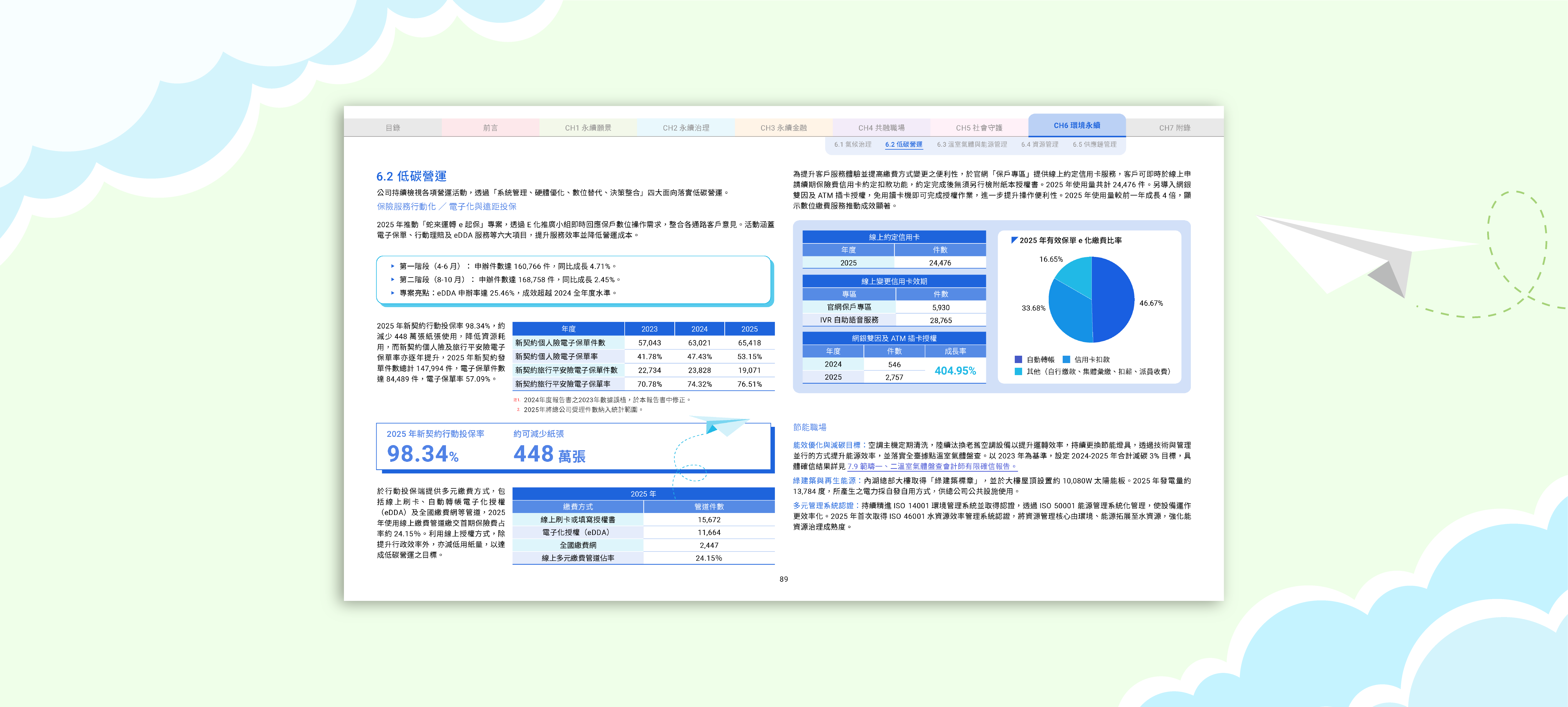Viewport: 1568px width, 707px height.
Task: Click the 15,672 table cell
Action: pos(709,520)
